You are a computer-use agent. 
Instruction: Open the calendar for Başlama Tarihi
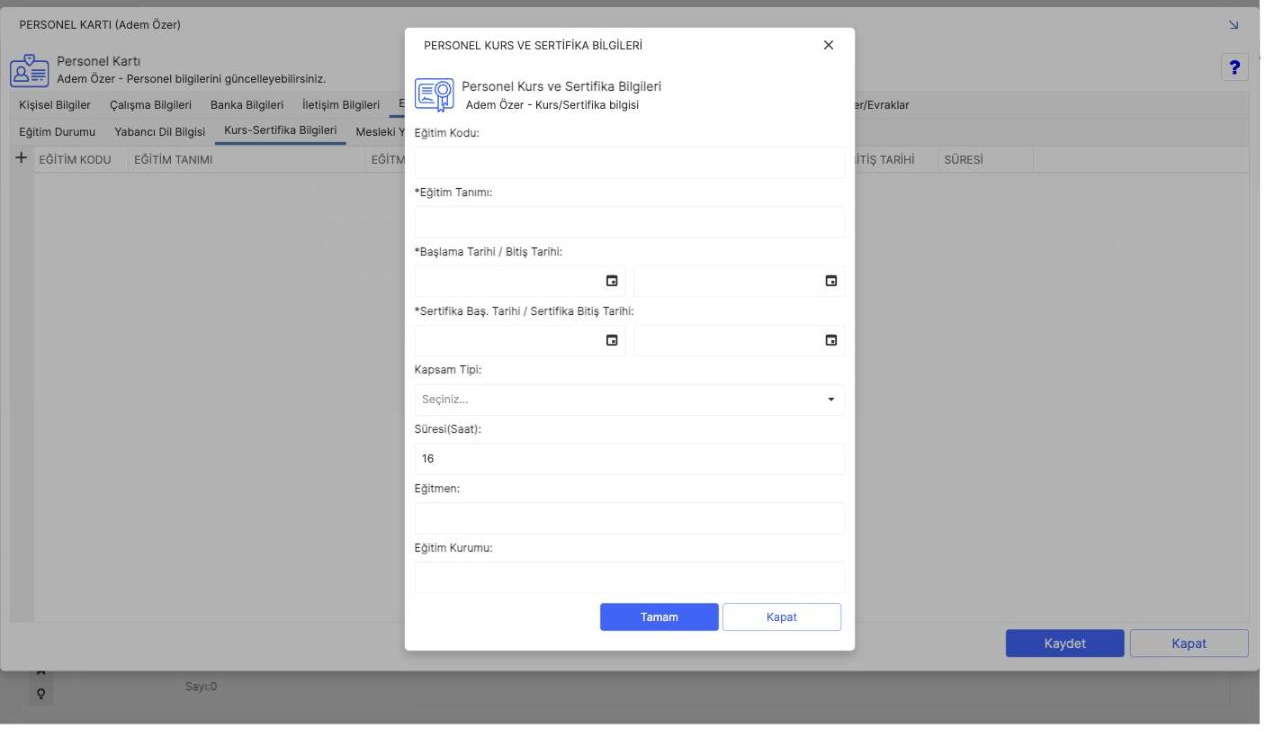coord(612,281)
